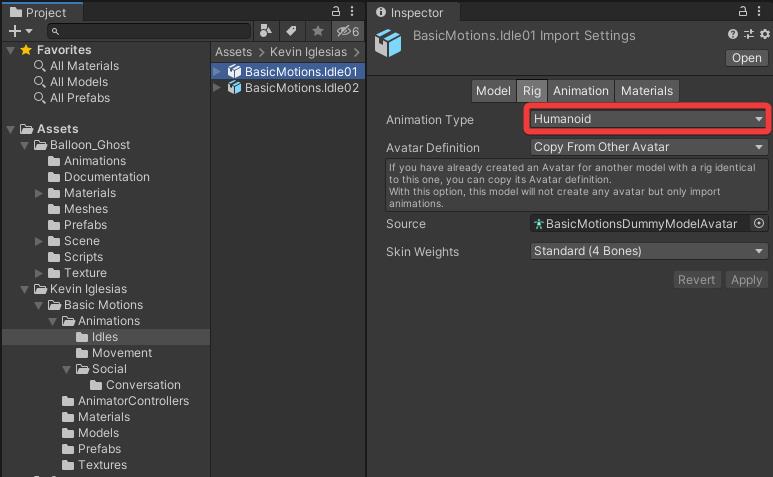Click the favorites star icon in toolbar
Viewport: 773px width, 477px height.
[318, 32]
